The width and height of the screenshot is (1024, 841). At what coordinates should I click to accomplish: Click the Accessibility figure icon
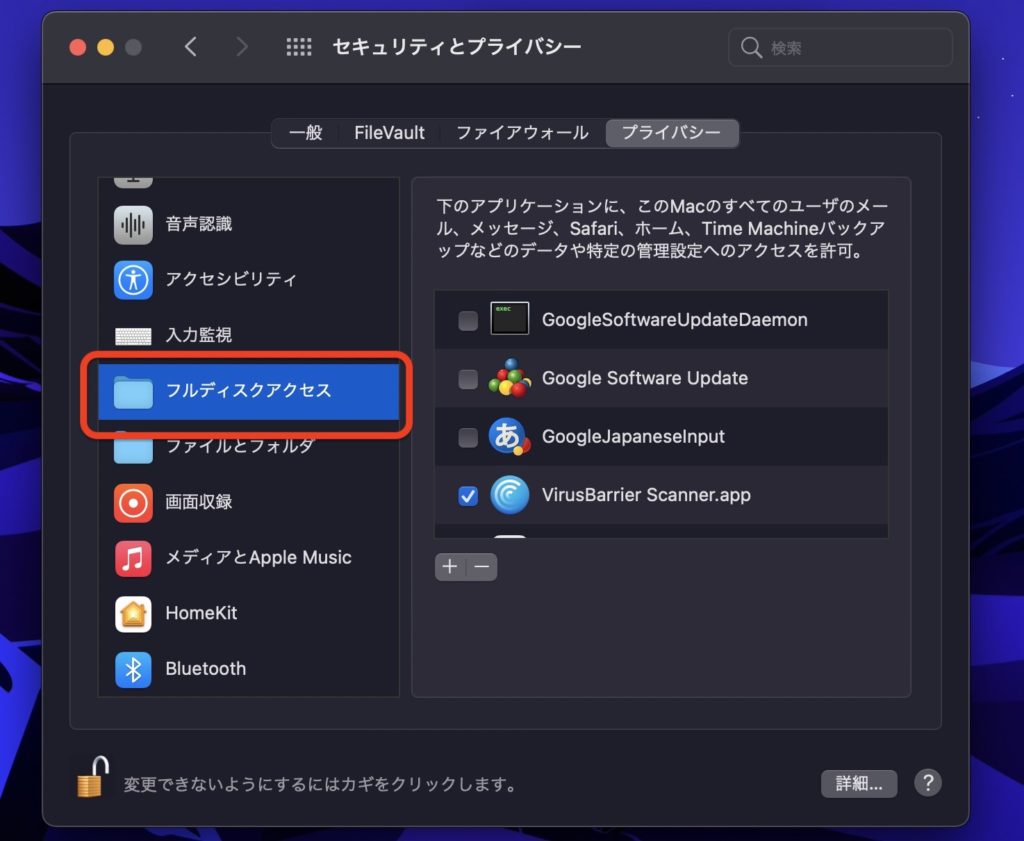coord(133,279)
